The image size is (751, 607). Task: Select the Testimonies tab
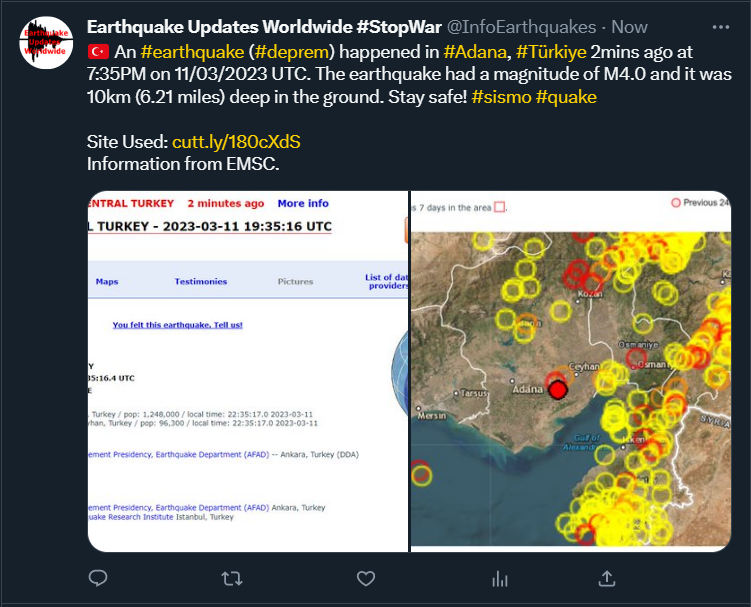coord(201,282)
